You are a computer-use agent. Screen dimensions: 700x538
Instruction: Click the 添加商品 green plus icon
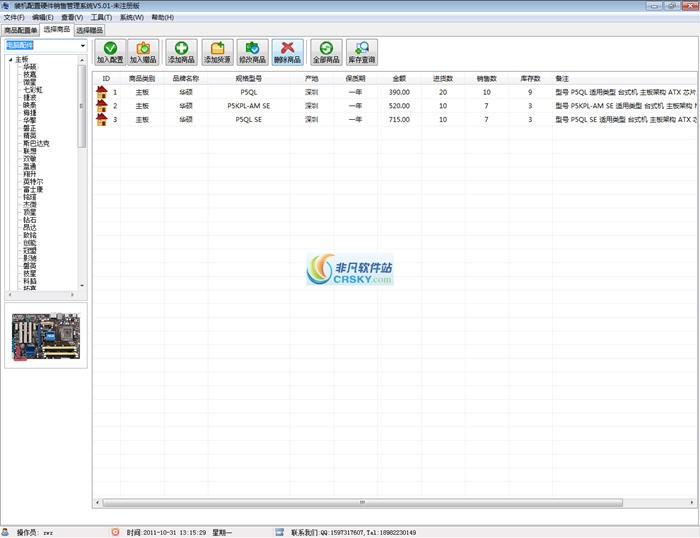(x=181, y=48)
